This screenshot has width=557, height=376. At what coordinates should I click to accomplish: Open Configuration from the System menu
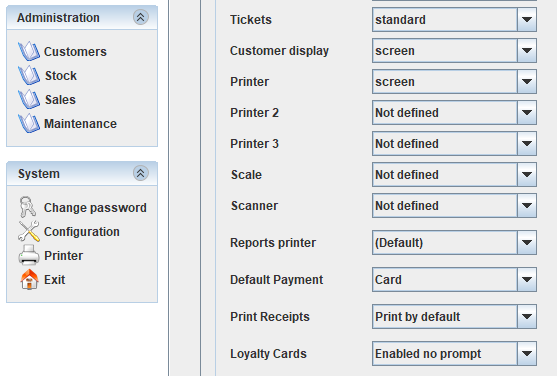click(x=82, y=232)
